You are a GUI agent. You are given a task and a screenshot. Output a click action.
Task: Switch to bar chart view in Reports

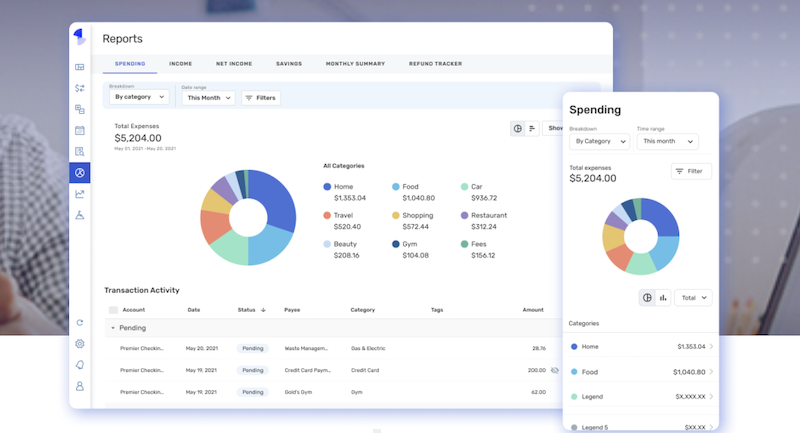pyautogui.click(x=532, y=129)
